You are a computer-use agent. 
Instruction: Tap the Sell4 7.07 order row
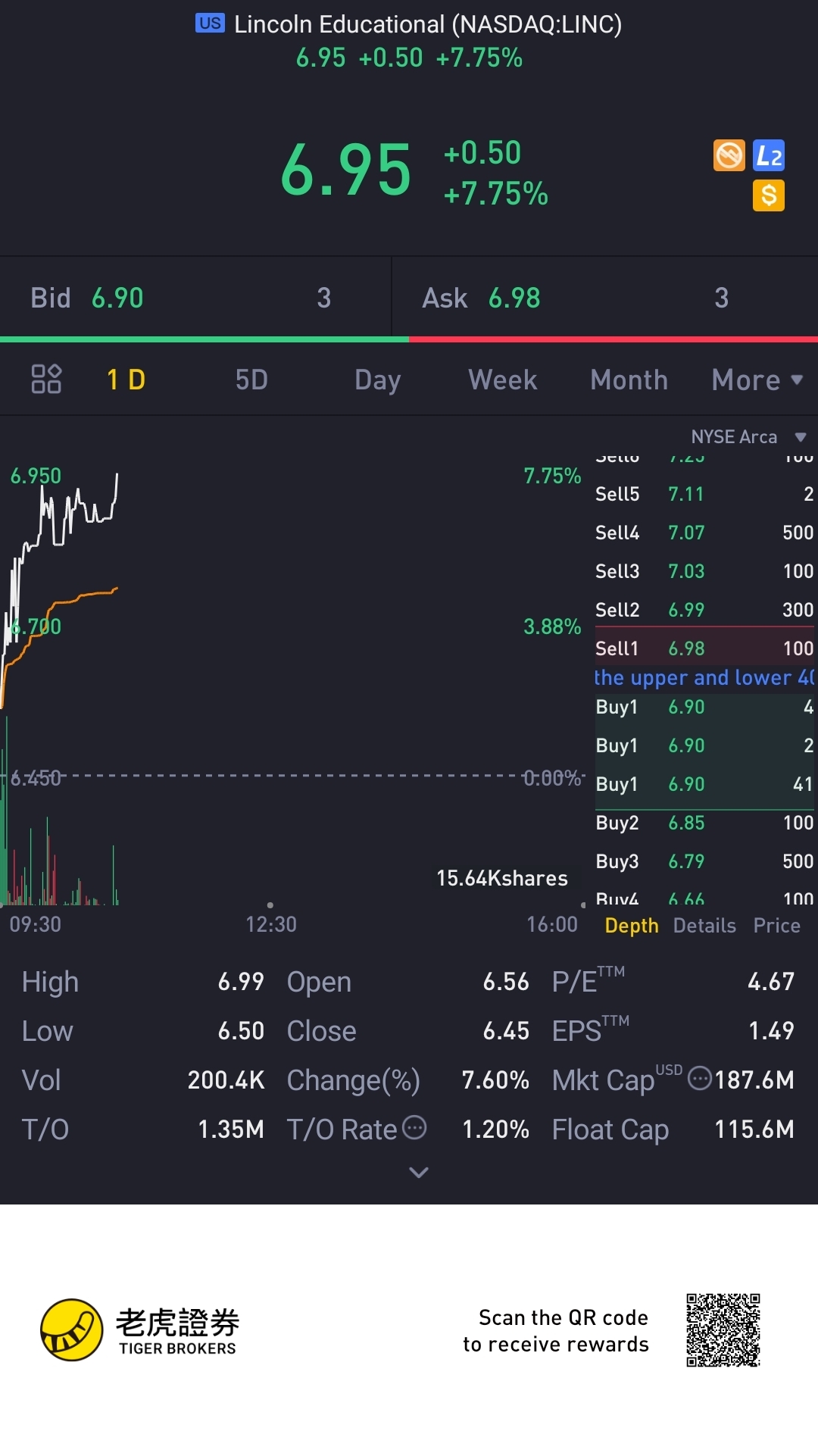[x=704, y=533]
